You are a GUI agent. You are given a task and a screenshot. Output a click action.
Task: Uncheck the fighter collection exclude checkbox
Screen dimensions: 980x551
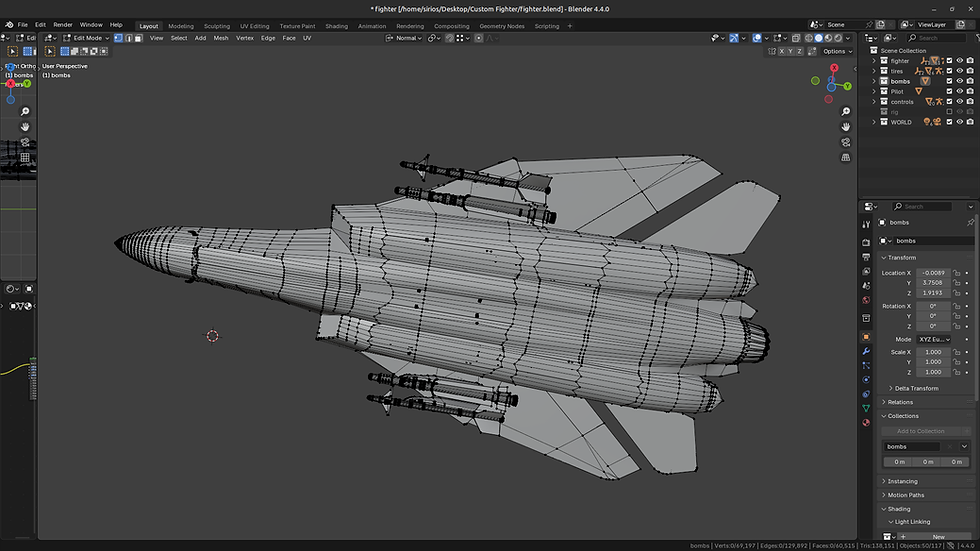(x=949, y=61)
